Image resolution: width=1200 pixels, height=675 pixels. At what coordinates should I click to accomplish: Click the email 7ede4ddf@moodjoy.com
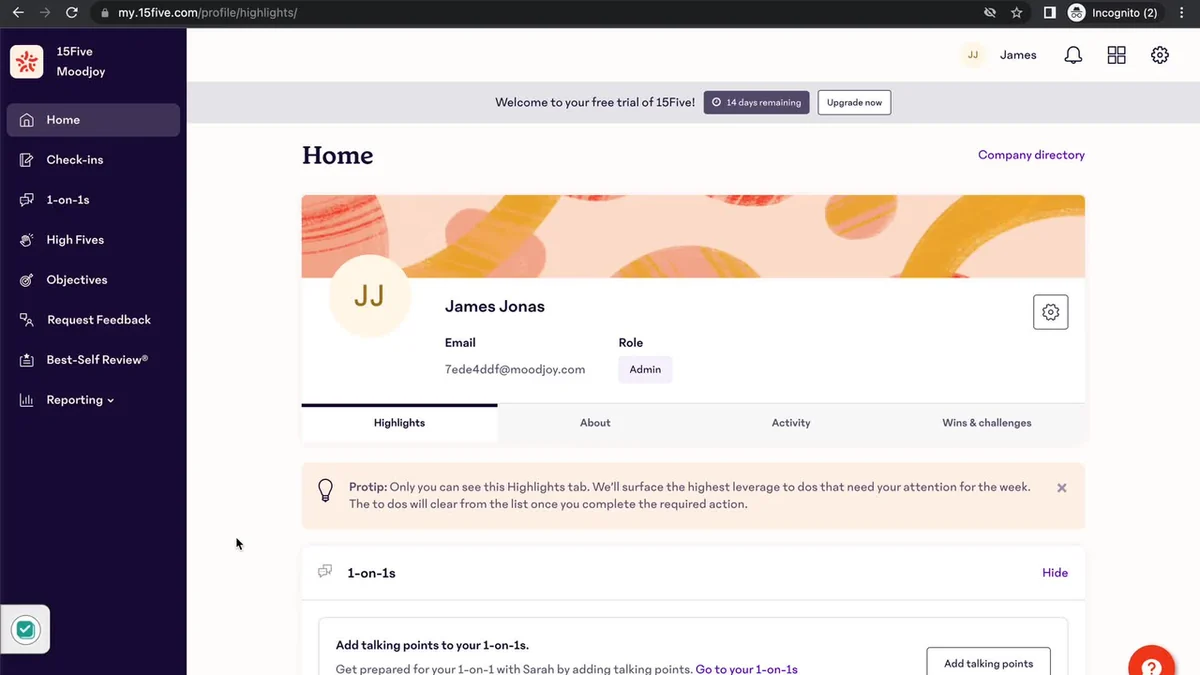(x=515, y=369)
